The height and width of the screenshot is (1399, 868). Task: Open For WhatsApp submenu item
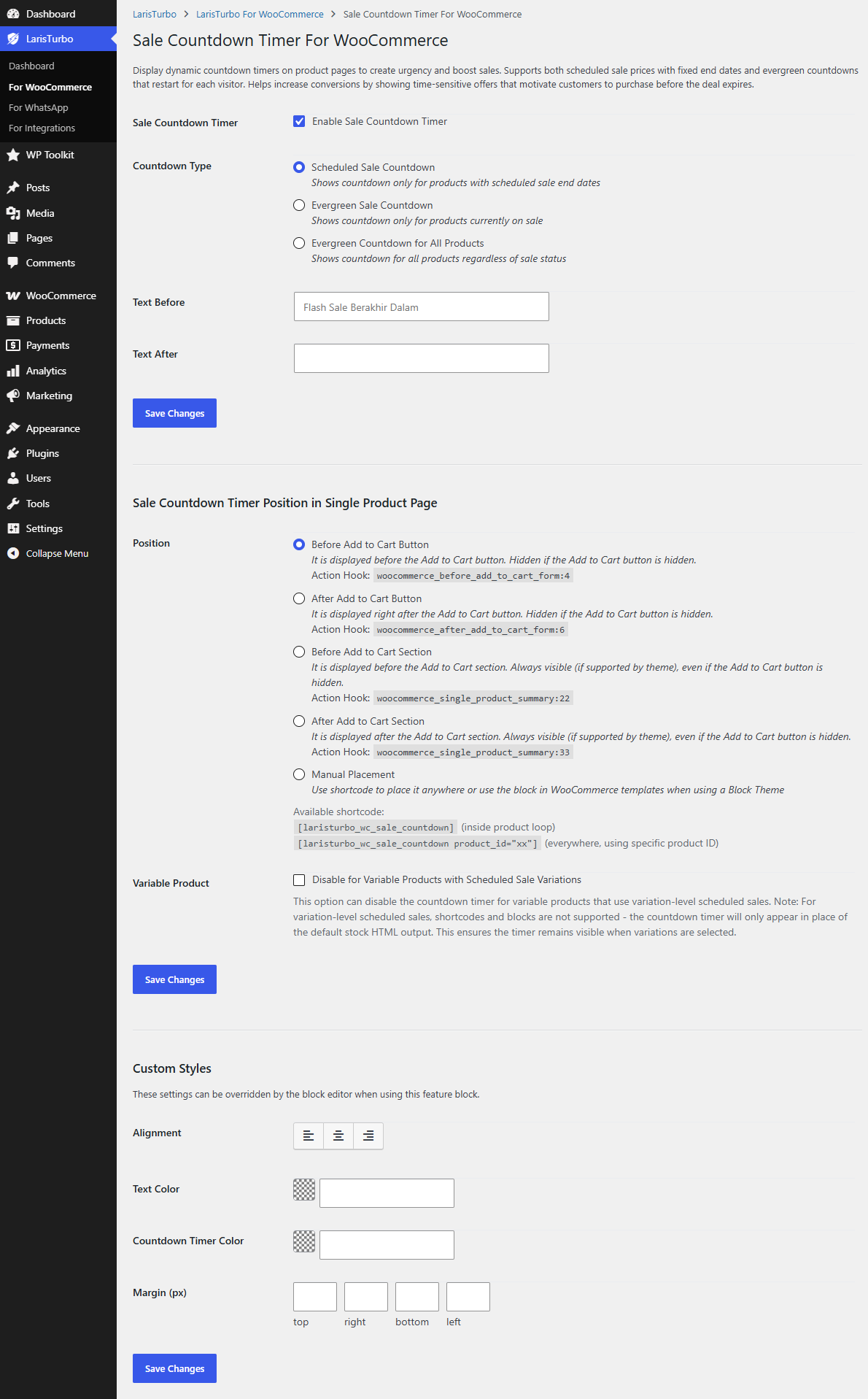click(x=39, y=107)
